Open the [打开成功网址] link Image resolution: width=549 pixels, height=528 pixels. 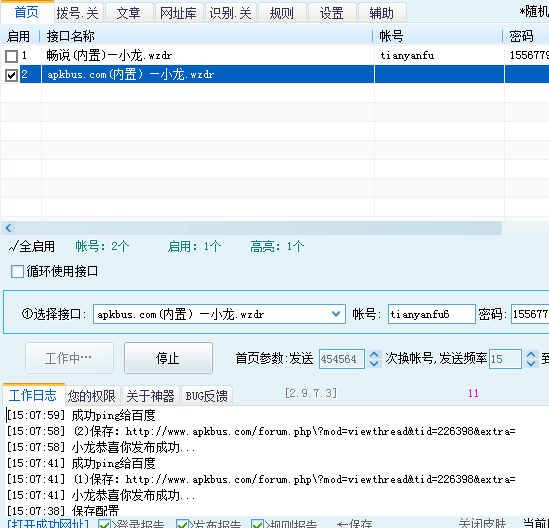coord(48,523)
